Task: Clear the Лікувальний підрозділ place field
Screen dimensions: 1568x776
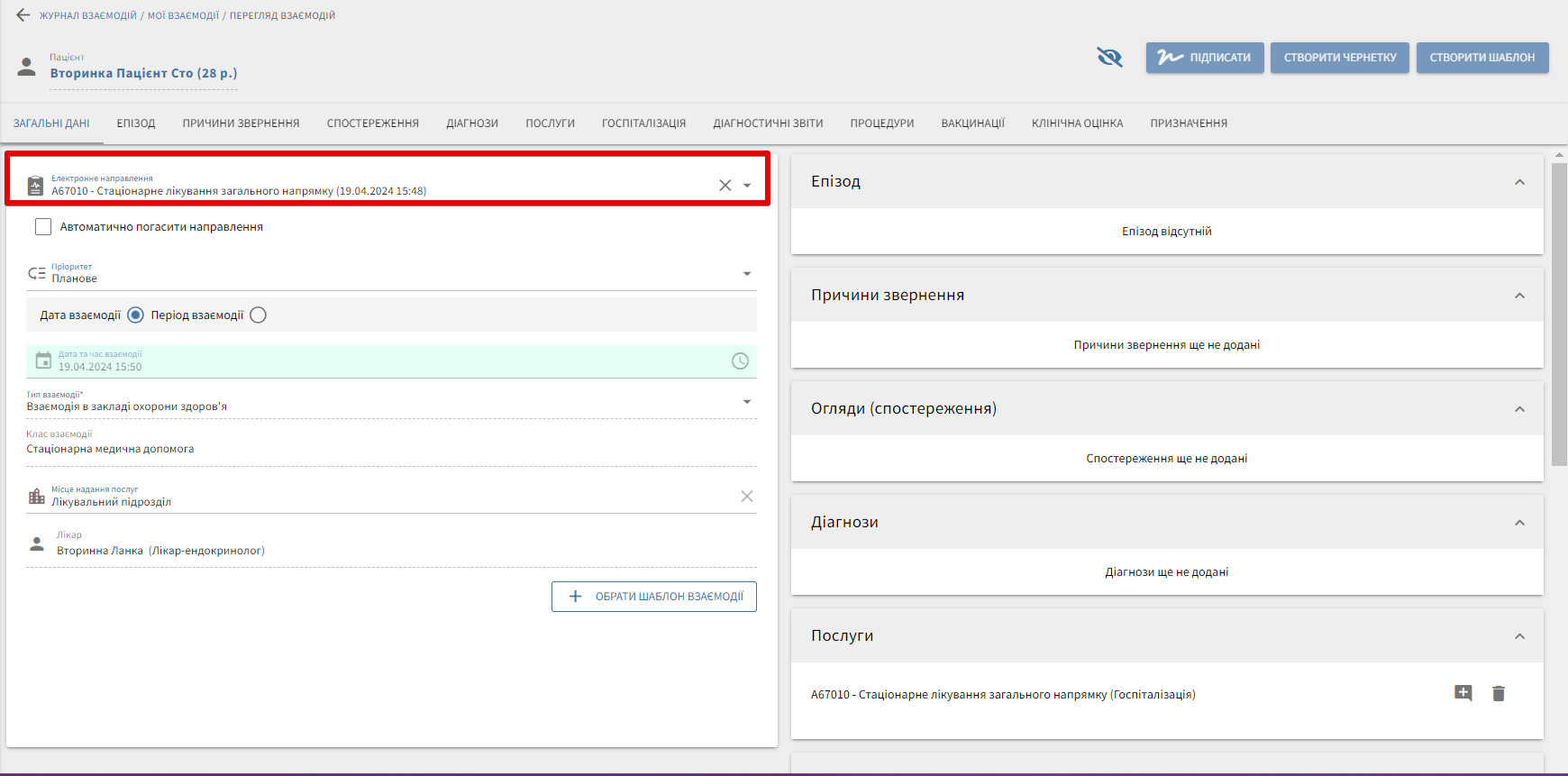Action: click(x=746, y=497)
